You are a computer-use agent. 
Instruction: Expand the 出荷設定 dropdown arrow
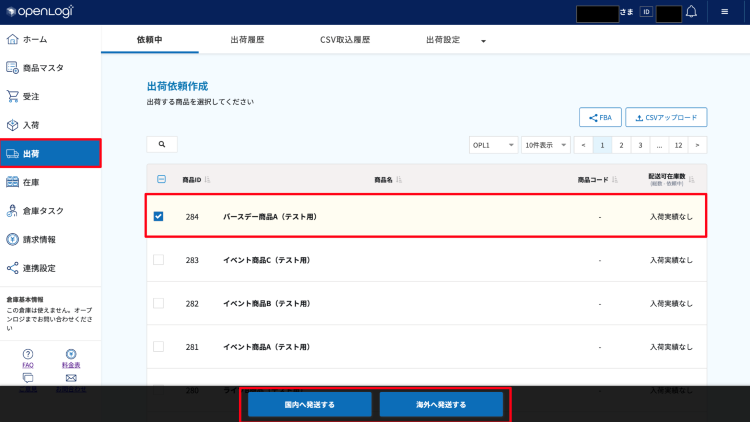483,41
